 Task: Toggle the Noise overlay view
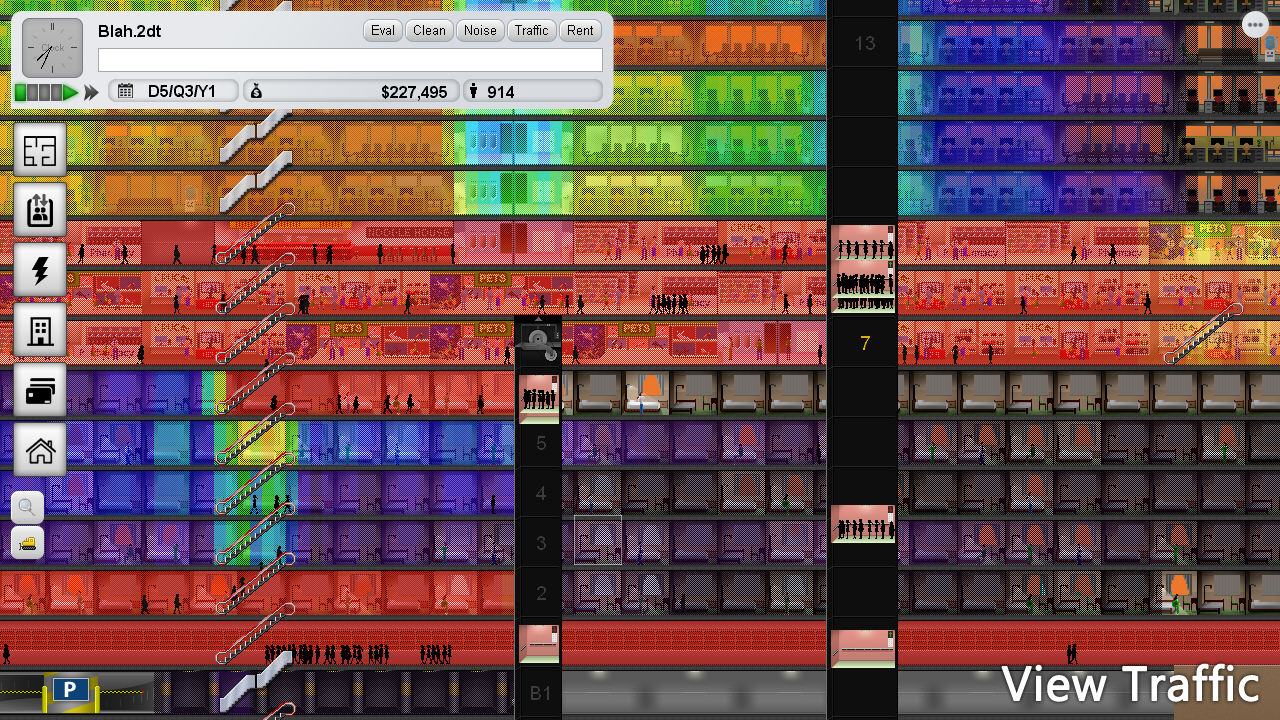tap(480, 31)
